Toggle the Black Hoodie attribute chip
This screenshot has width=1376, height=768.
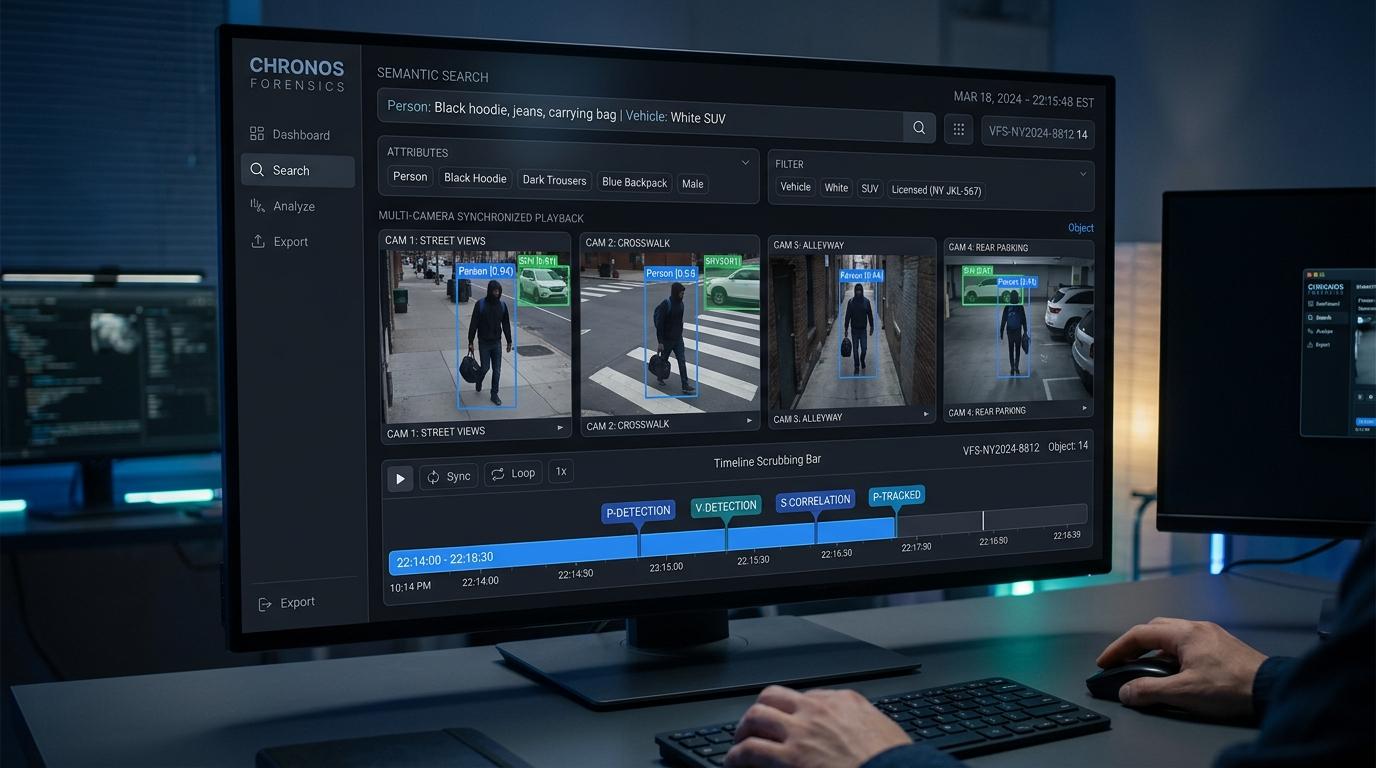pyautogui.click(x=475, y=178)
